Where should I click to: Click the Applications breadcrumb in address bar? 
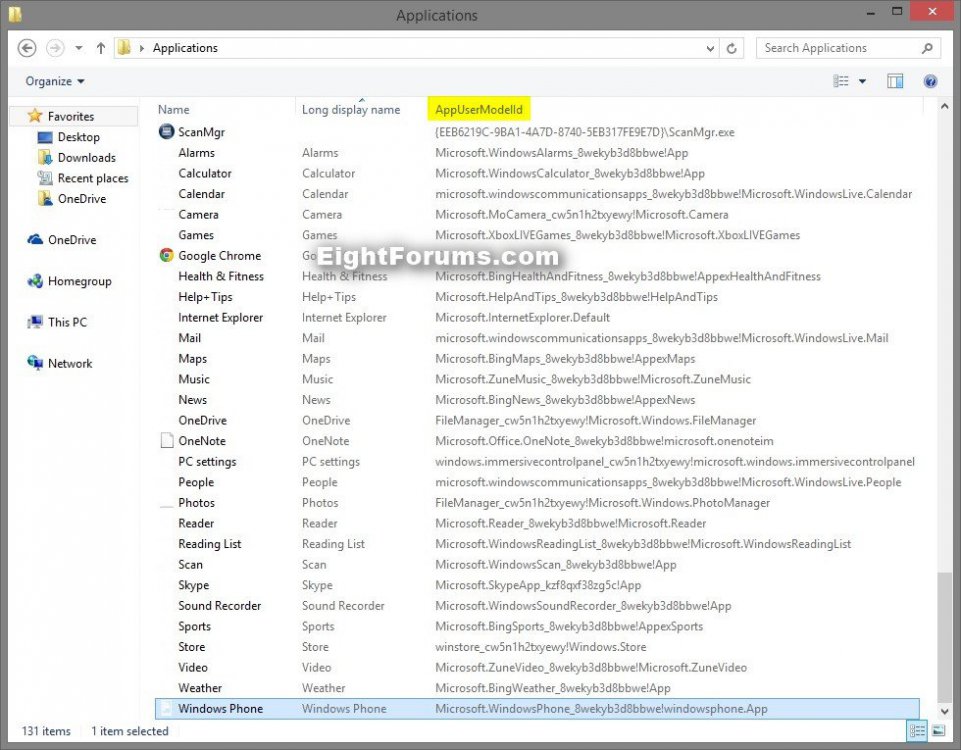point(185,48)
